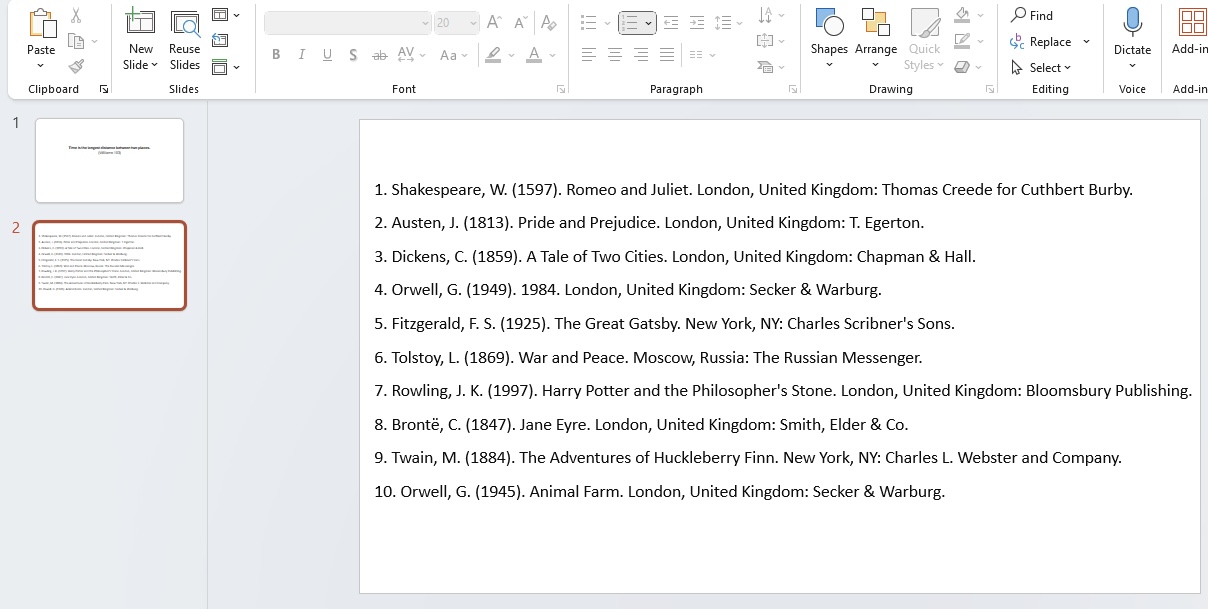Click the Austen Pride and Prejudice line
The height and width of the screenshot is (609, 1208).
pos(649,222)
